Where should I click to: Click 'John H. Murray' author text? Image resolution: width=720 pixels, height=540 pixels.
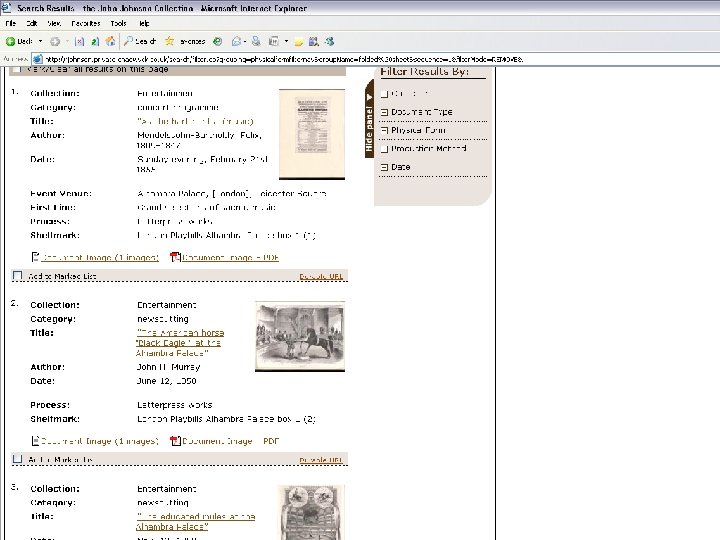pos(168,367)
